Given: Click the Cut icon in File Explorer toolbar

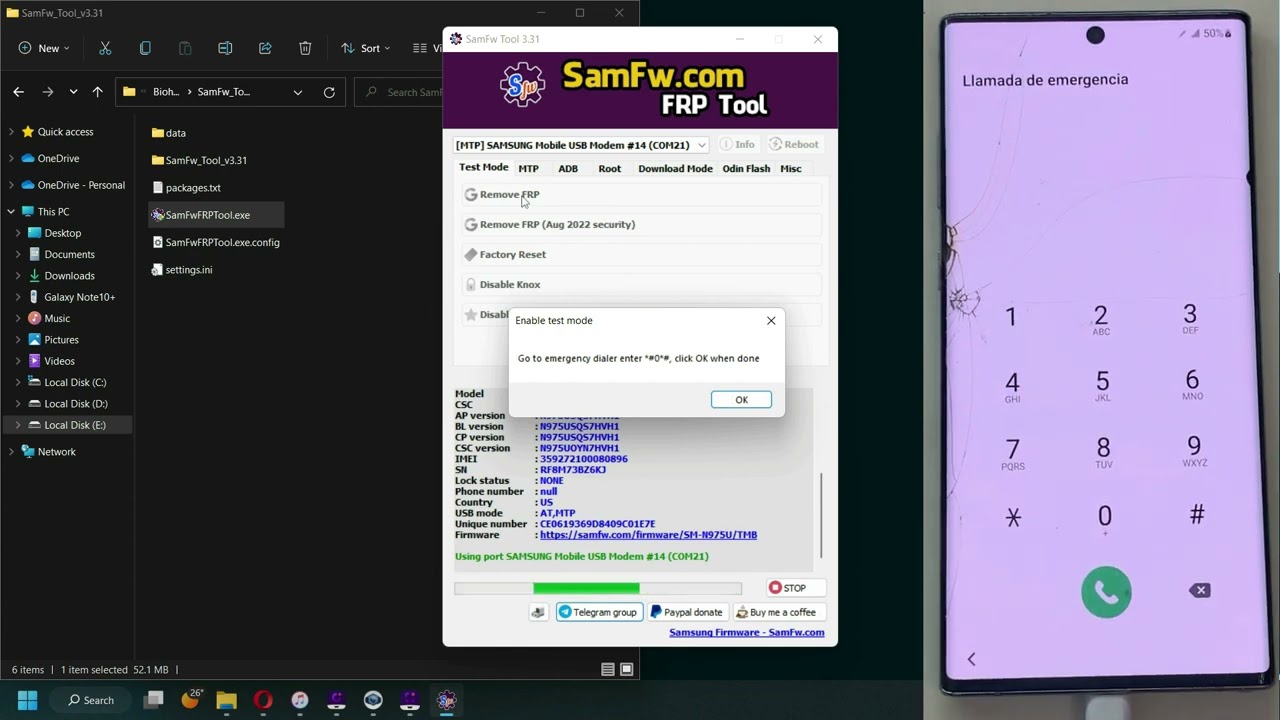Looking at the screenshot, I should tap(105, 48).
